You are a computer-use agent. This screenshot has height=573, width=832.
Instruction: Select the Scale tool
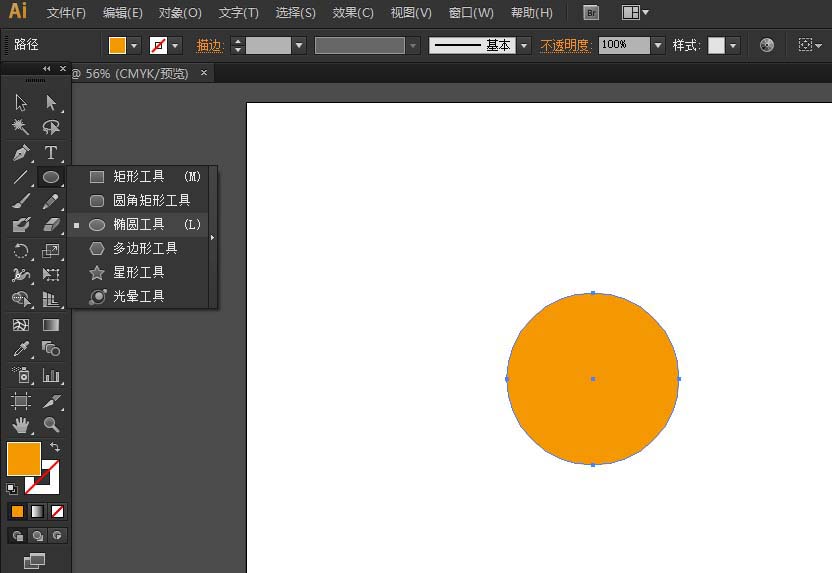pyautogui.click(x=51, y=250)
